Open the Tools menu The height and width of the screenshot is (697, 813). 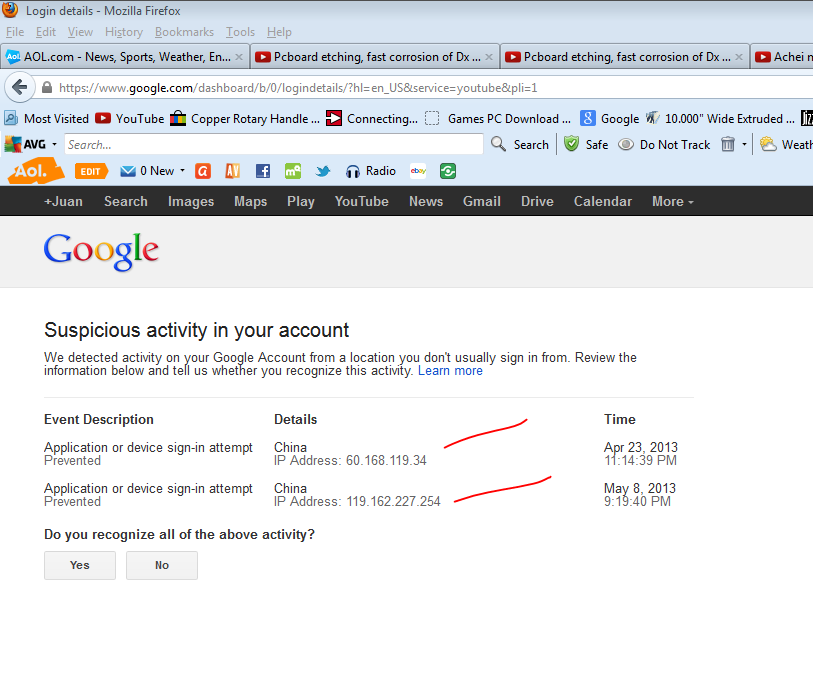pyautogui.click(x=240, y=32)
